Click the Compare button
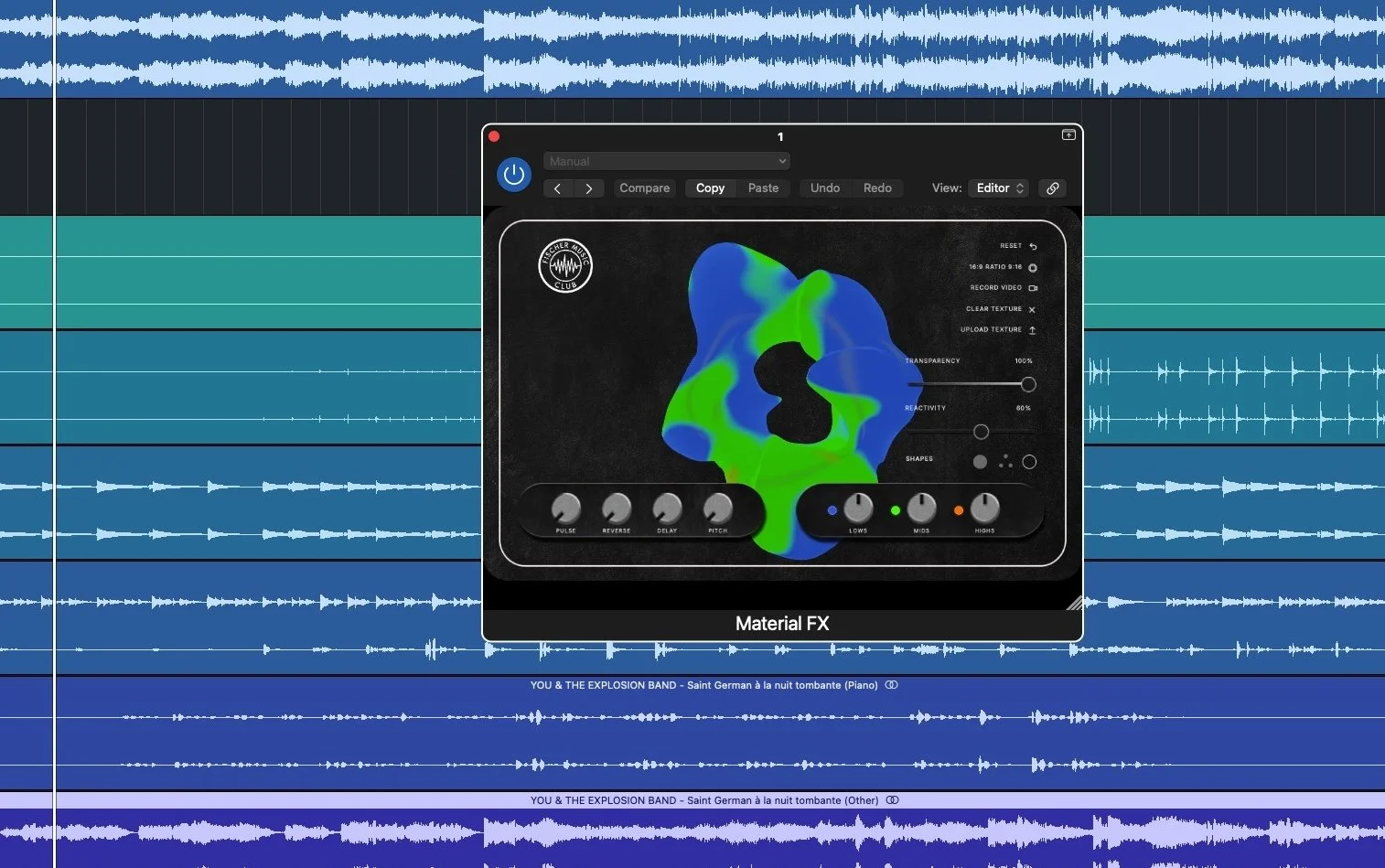 pos(645,188)
